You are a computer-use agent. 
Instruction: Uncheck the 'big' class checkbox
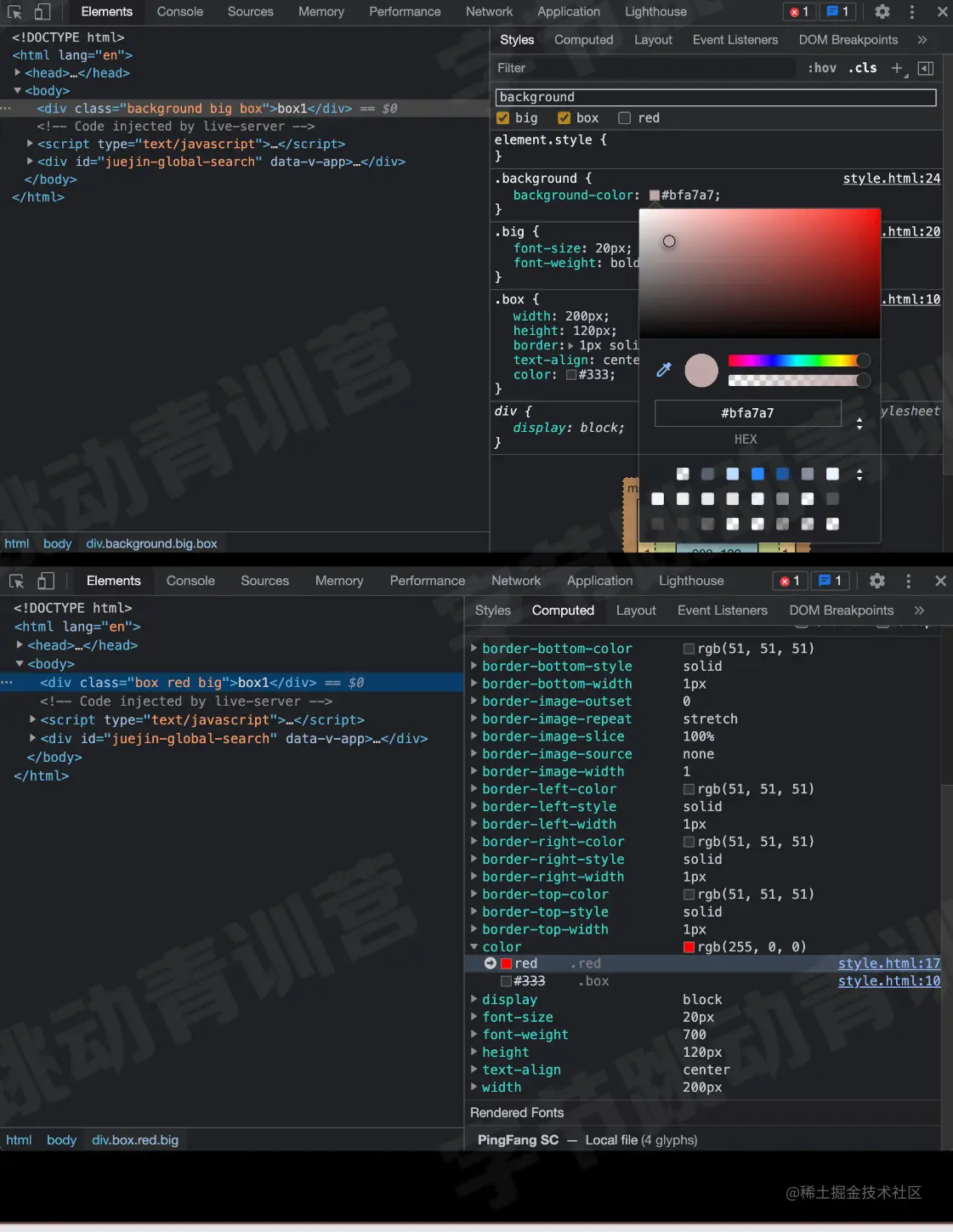502,118
